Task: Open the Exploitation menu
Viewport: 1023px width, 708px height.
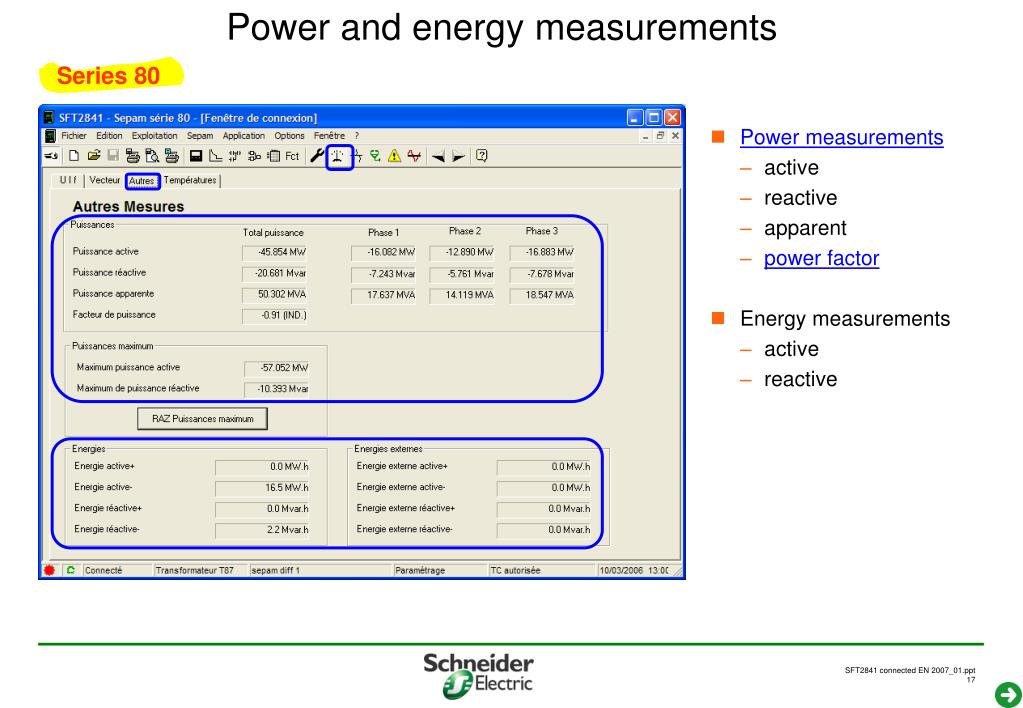Action: pyautogui.click(x=155, y=136)
